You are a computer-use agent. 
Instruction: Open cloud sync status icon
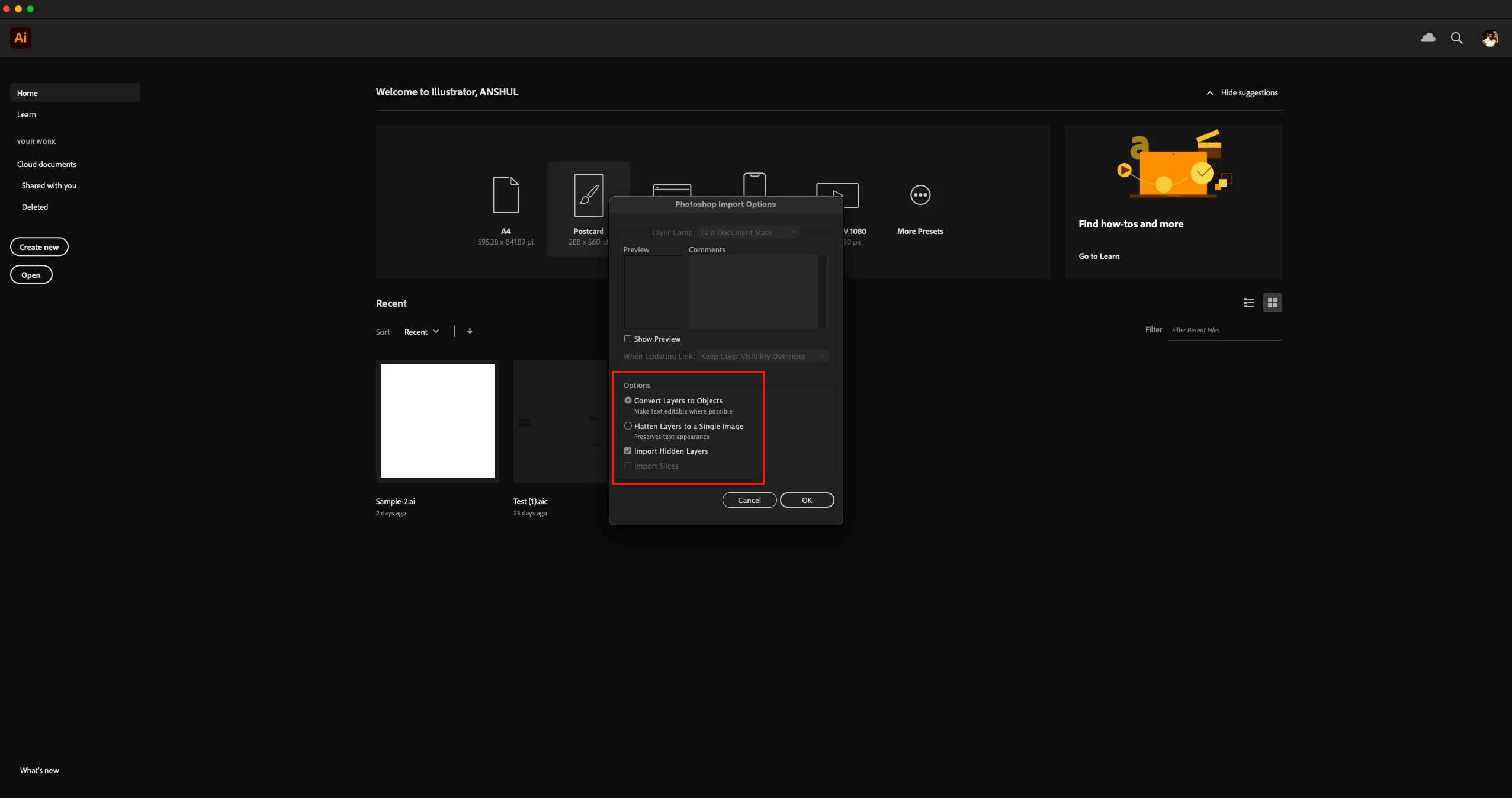pos(1428,38)
